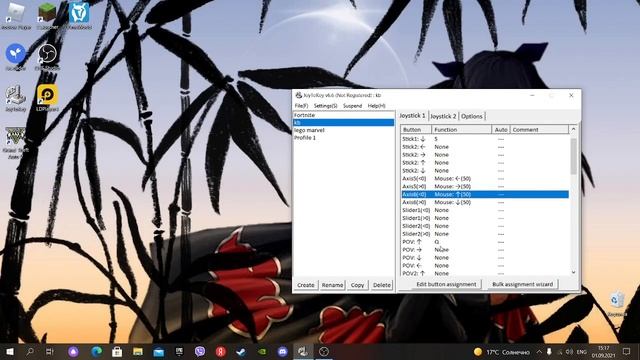
Task: Launch Microsoft Edge from taskbar
Action: pyautogui.click(x=96, y=351)
